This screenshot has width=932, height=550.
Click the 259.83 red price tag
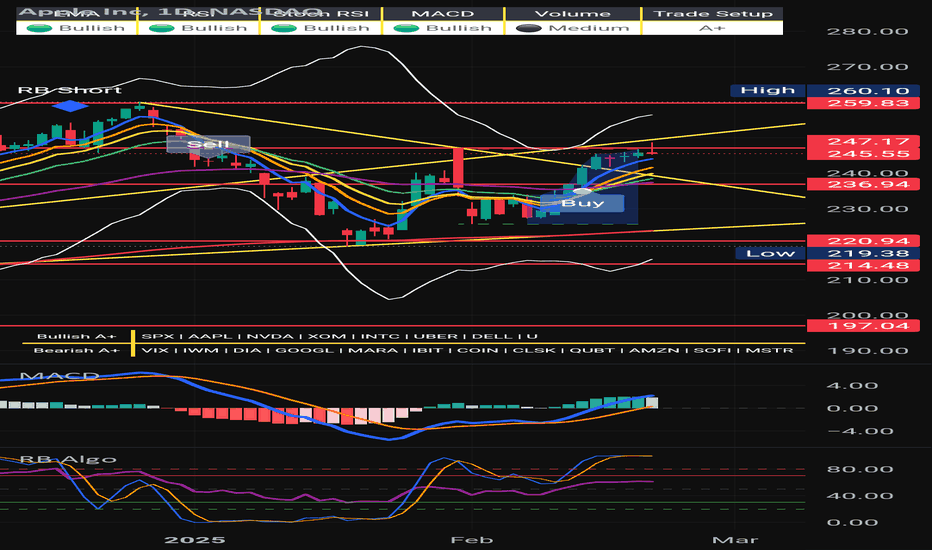[x=863, y=103]
